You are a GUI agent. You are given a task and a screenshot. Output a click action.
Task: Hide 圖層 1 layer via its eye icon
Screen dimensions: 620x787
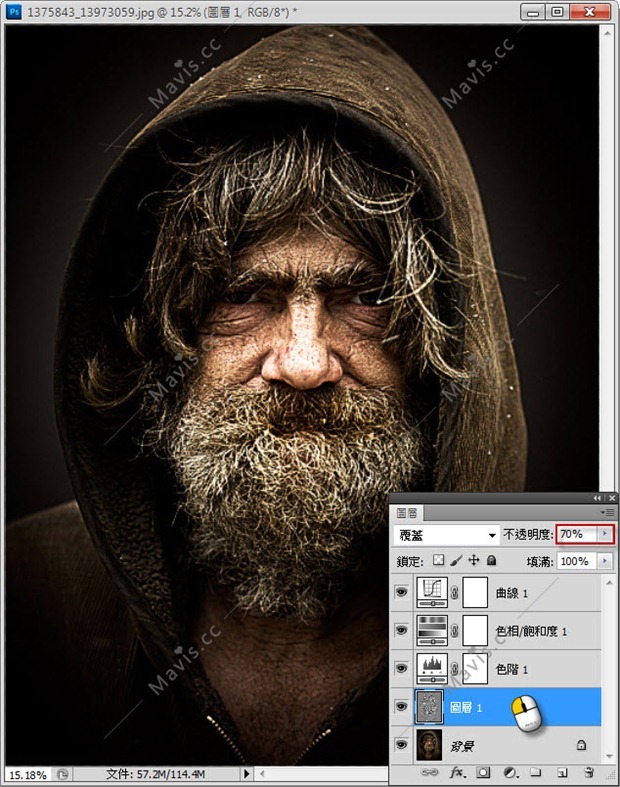click(401, 707)
